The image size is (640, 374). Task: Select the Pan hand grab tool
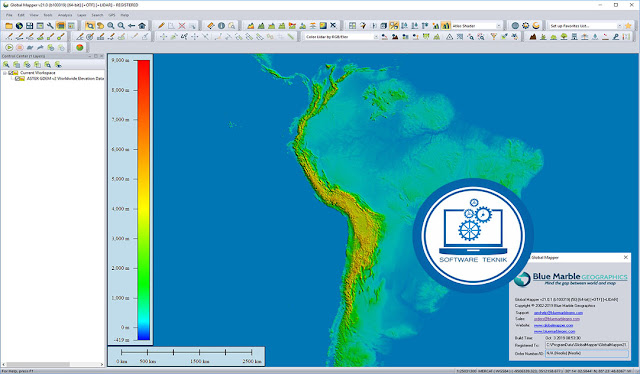click(x=100, y=26)
